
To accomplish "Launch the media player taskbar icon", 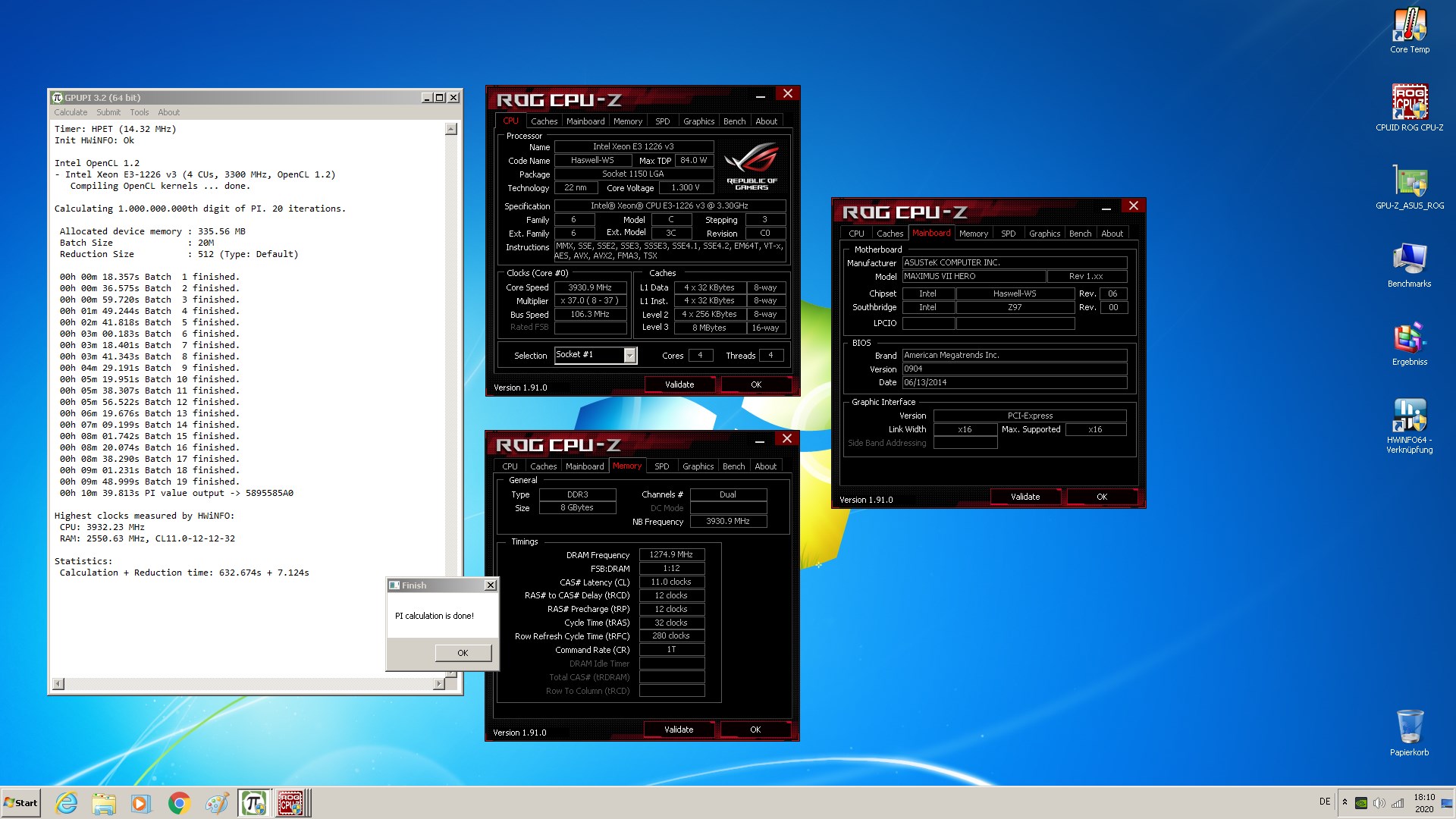I will pos(141,803).
